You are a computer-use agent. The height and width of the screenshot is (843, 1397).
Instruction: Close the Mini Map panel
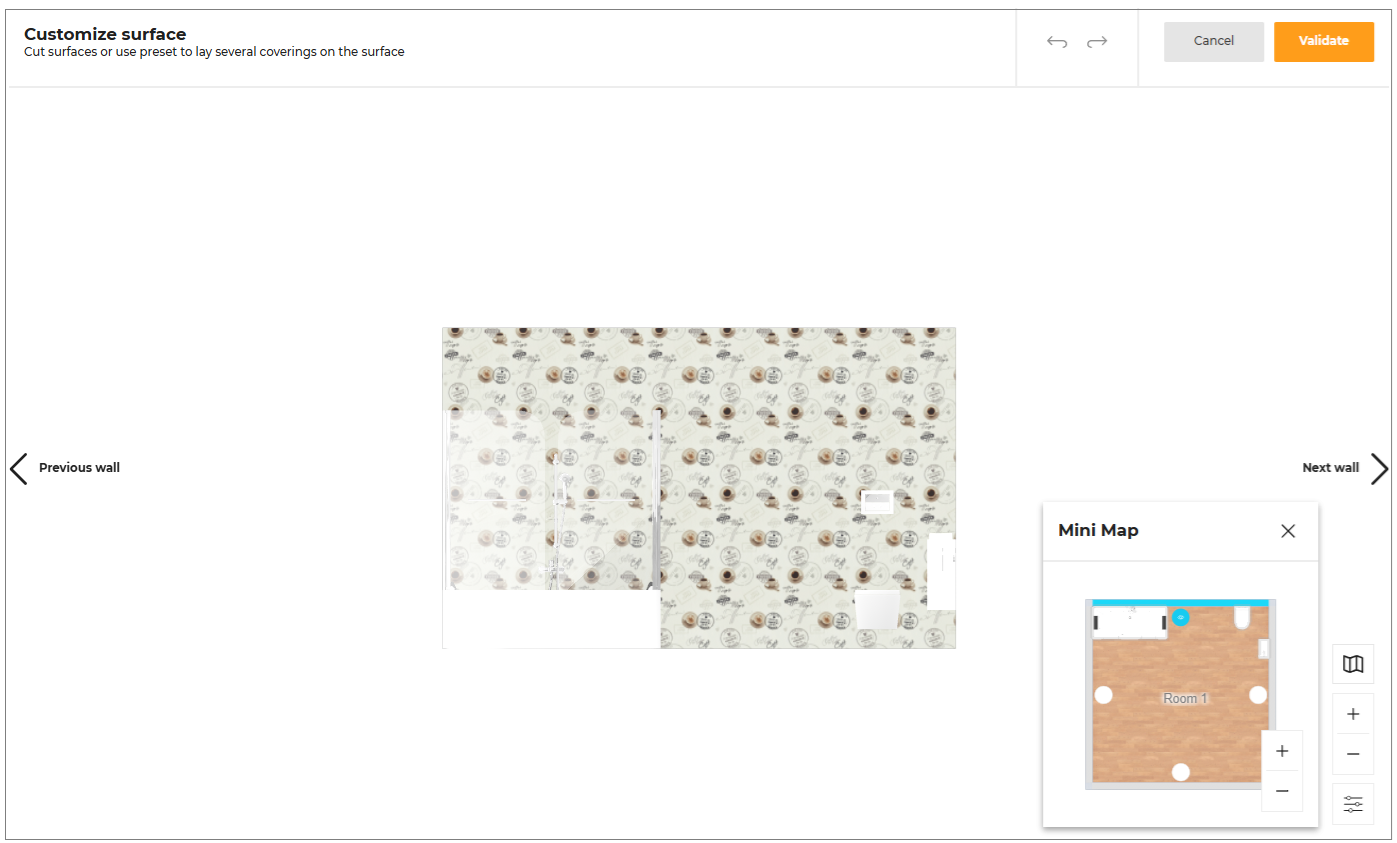pos(1287,531)
